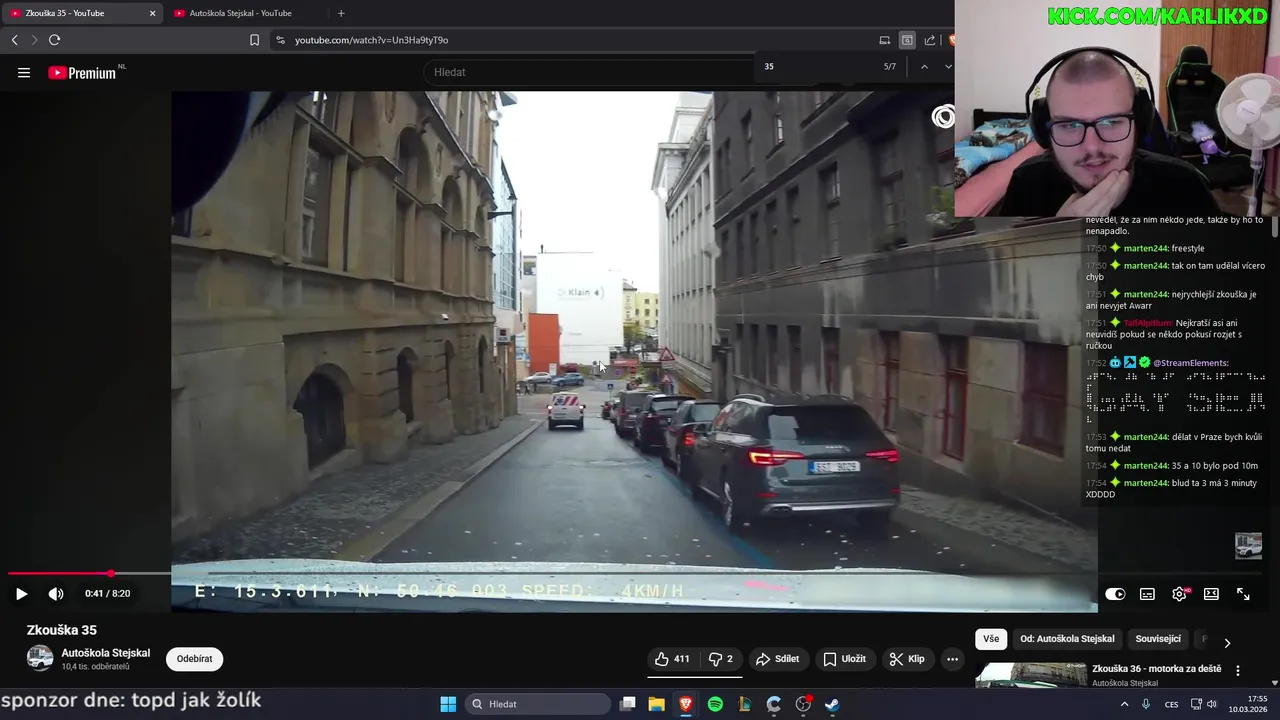Close the Zkouška 35 browser tab

click(152, 13)
